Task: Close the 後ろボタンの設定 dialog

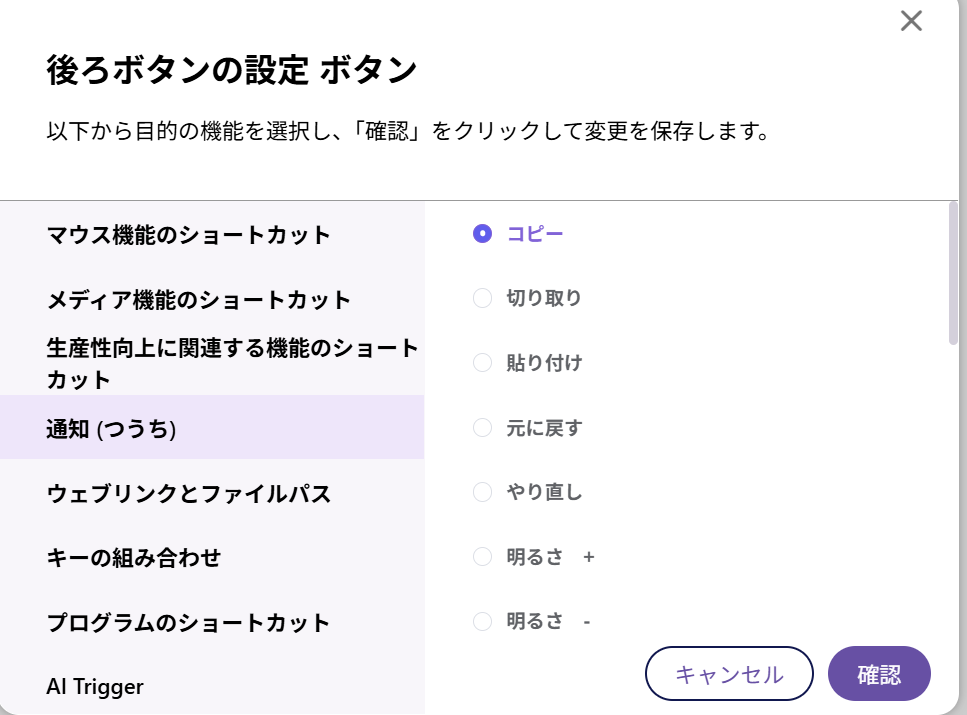Action: coord(911,21)
